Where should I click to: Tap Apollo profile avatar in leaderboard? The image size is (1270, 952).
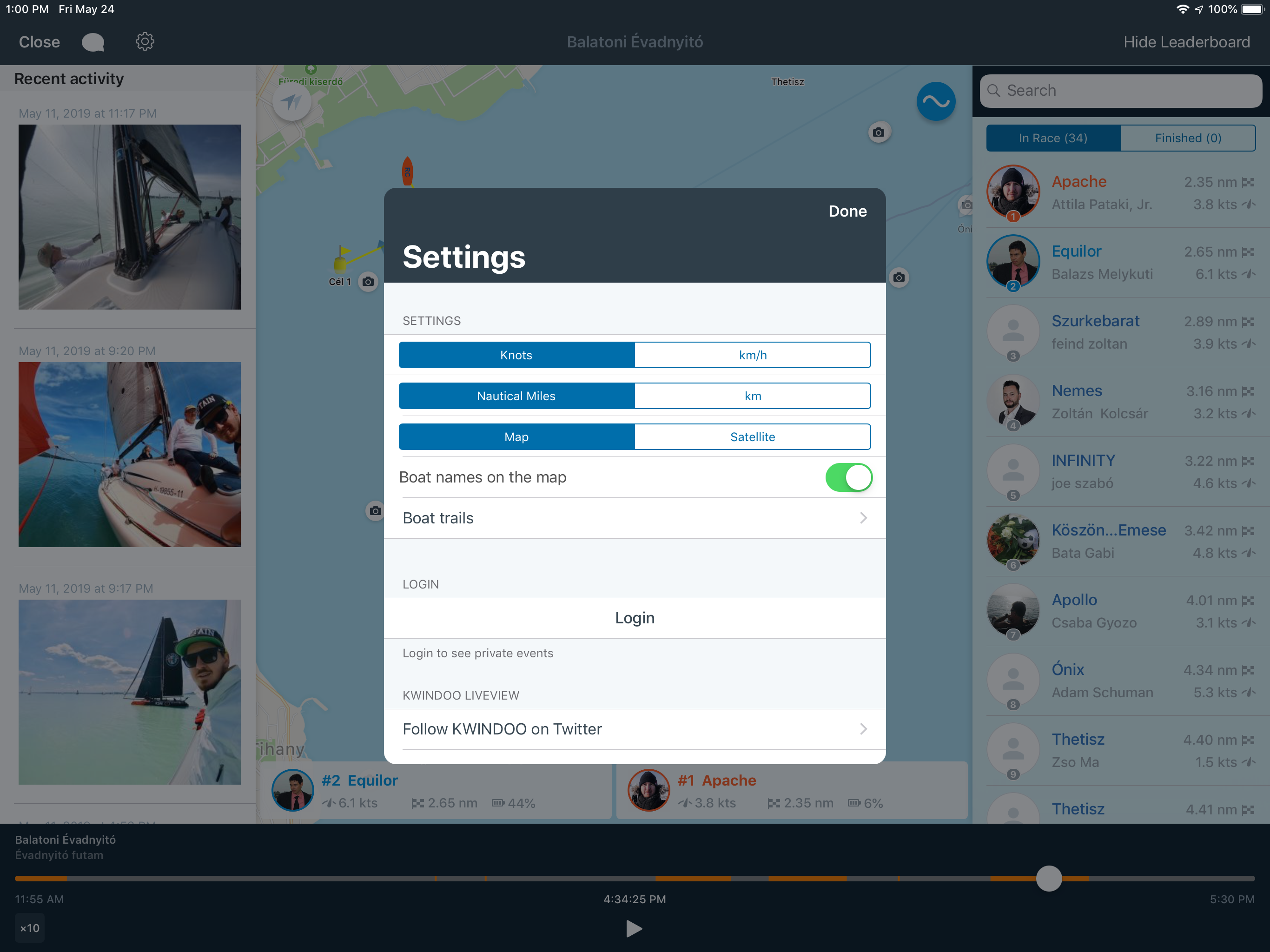coord(1013,610)
